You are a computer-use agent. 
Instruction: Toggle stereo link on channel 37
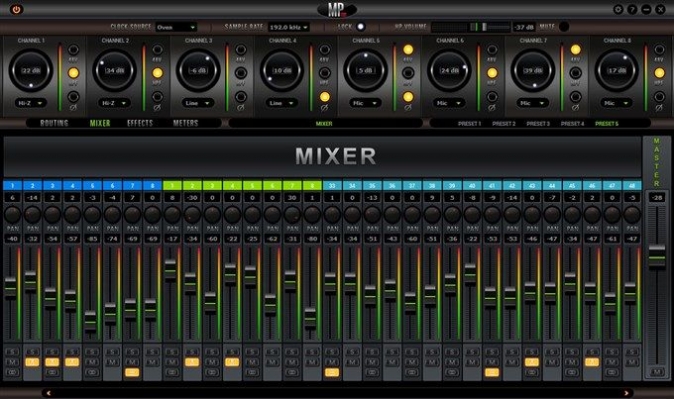pyautogui.click(x=412, y=372)
